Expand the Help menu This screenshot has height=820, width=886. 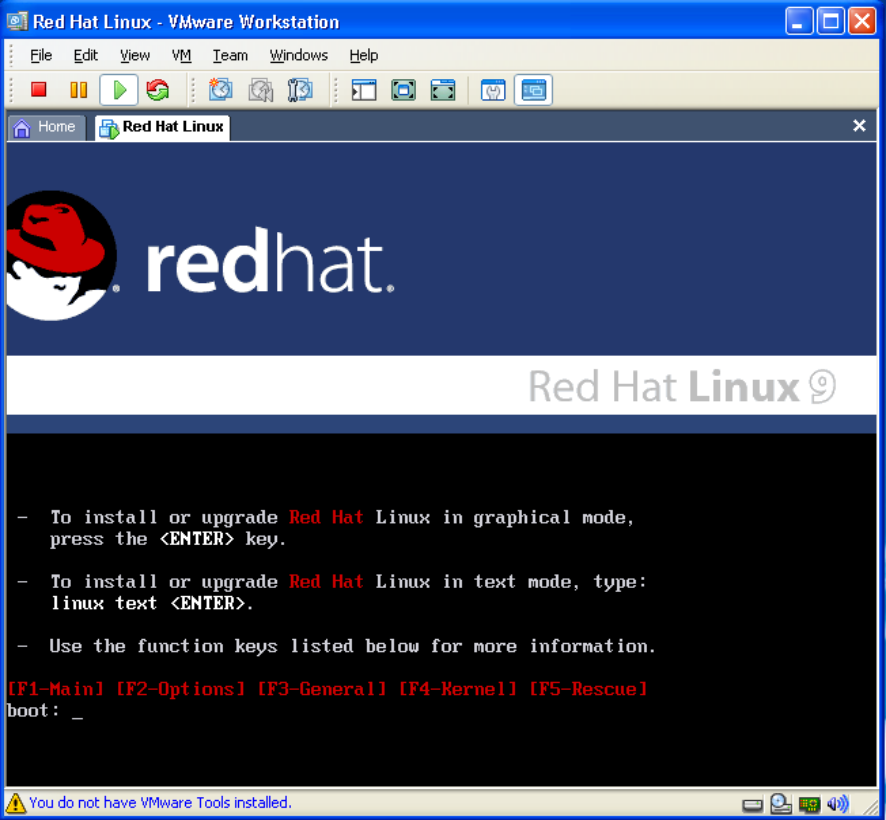pyautogui.click(x=363, y=55)
